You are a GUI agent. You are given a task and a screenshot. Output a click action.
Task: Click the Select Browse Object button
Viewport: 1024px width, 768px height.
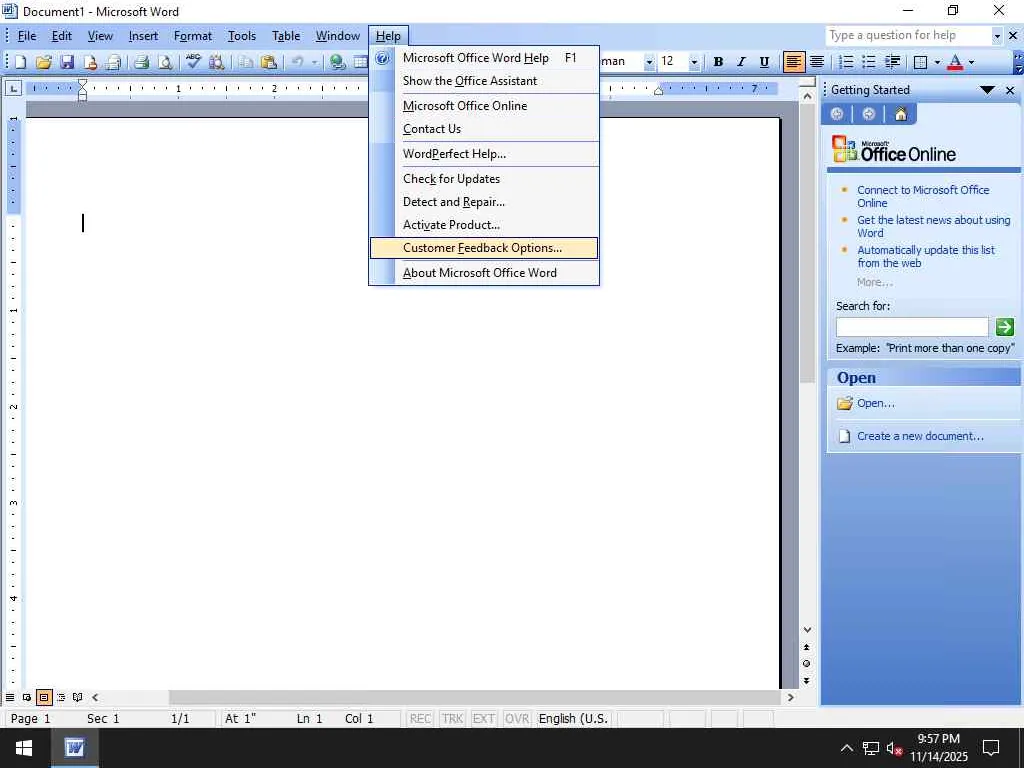807,664
